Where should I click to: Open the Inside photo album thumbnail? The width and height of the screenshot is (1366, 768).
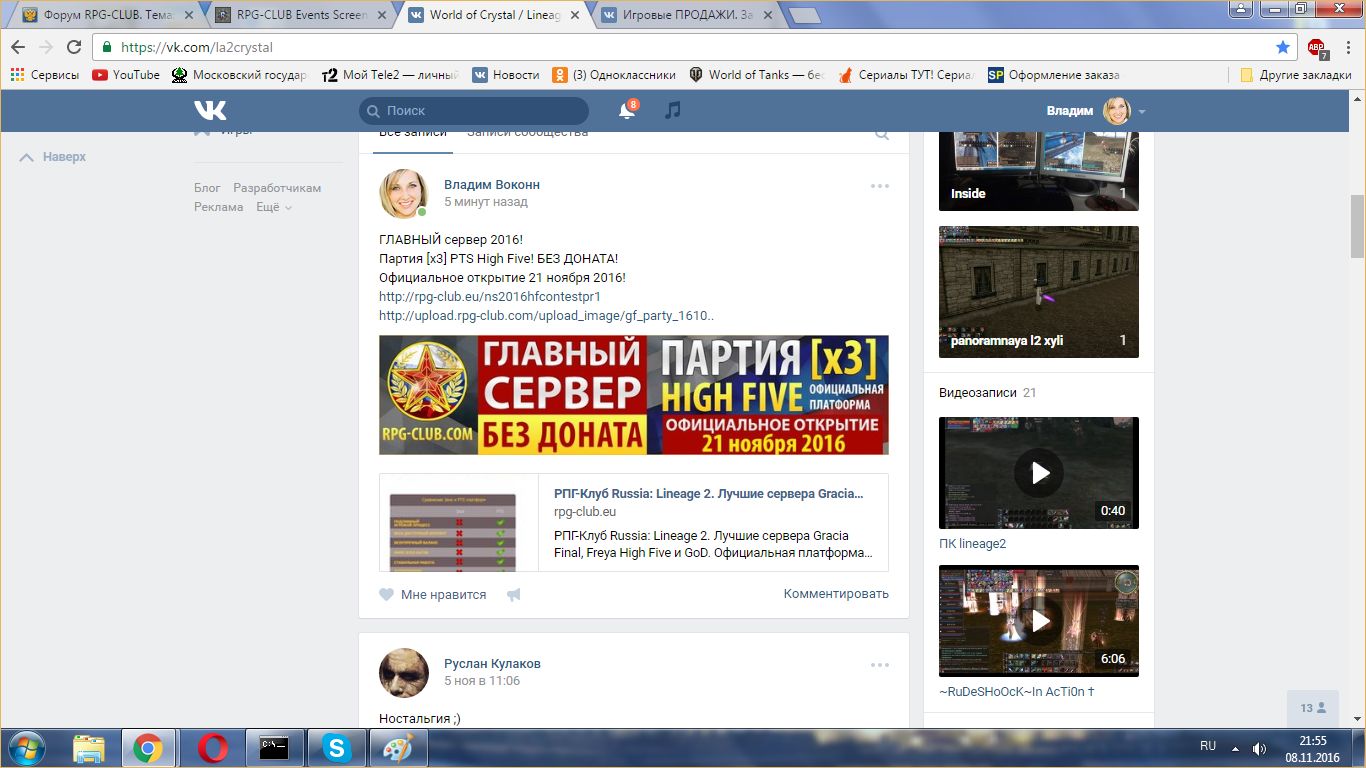coord(1039,170)
